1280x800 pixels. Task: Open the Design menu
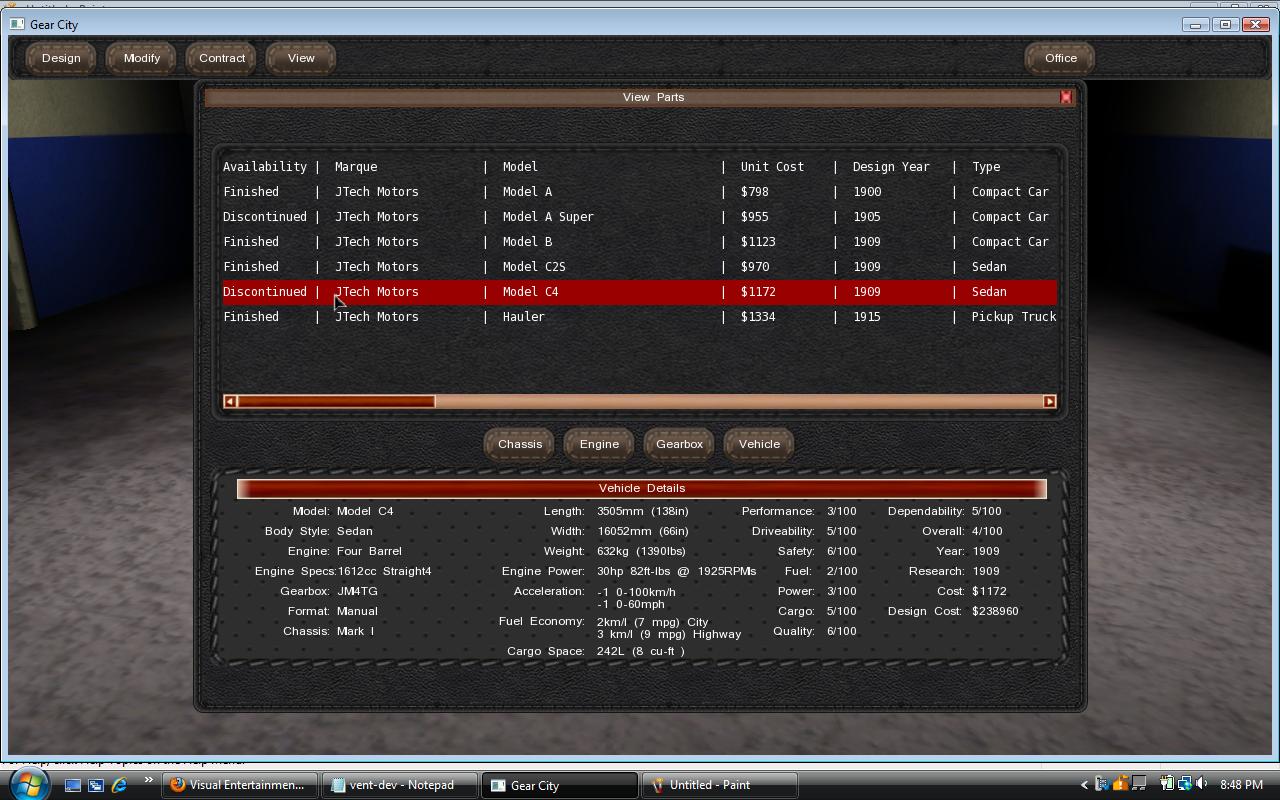(61, 58)
